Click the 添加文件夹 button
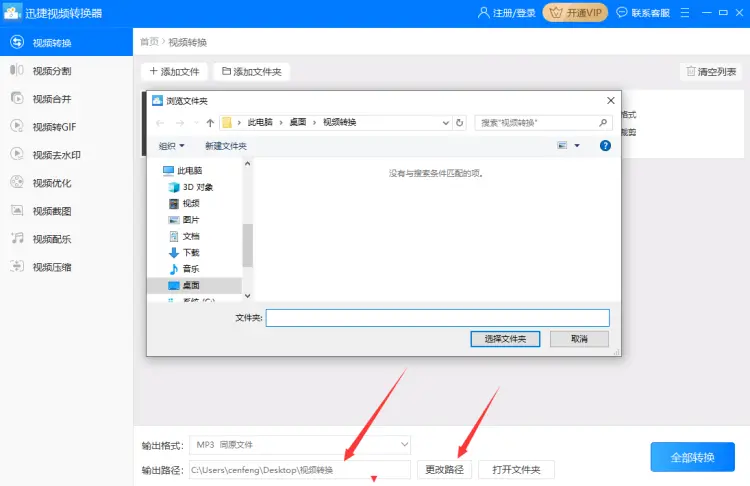Image resolution: width=750 pixels, height=486 pixels. 252,72
